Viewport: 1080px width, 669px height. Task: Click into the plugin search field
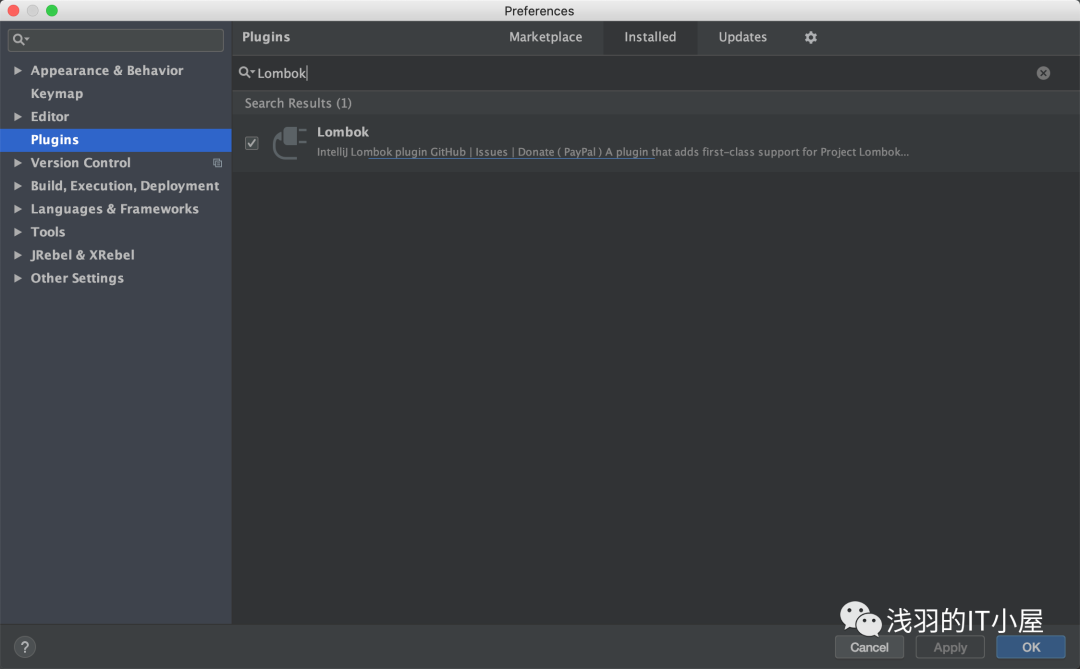[641, 73]
